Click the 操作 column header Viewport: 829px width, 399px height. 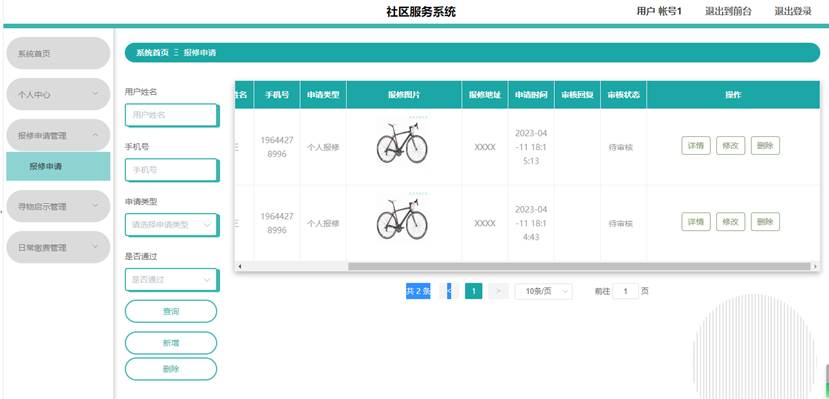pyautogui.click(x=733, y=95)
